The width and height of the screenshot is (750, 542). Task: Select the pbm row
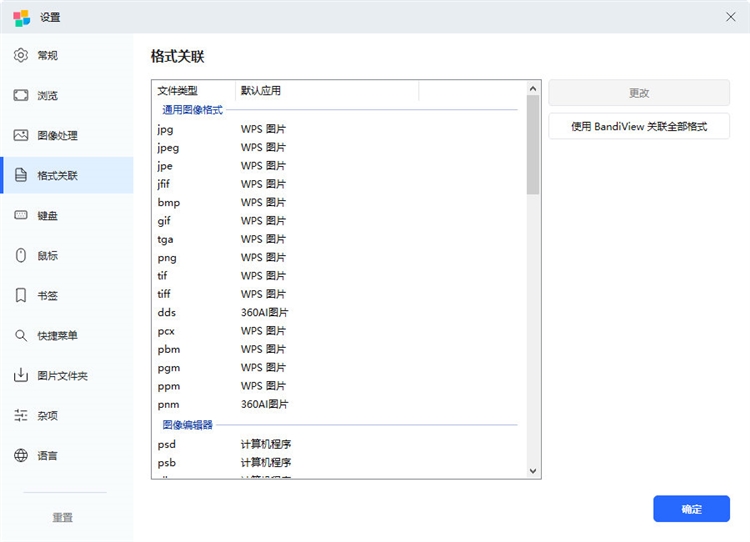339,349
